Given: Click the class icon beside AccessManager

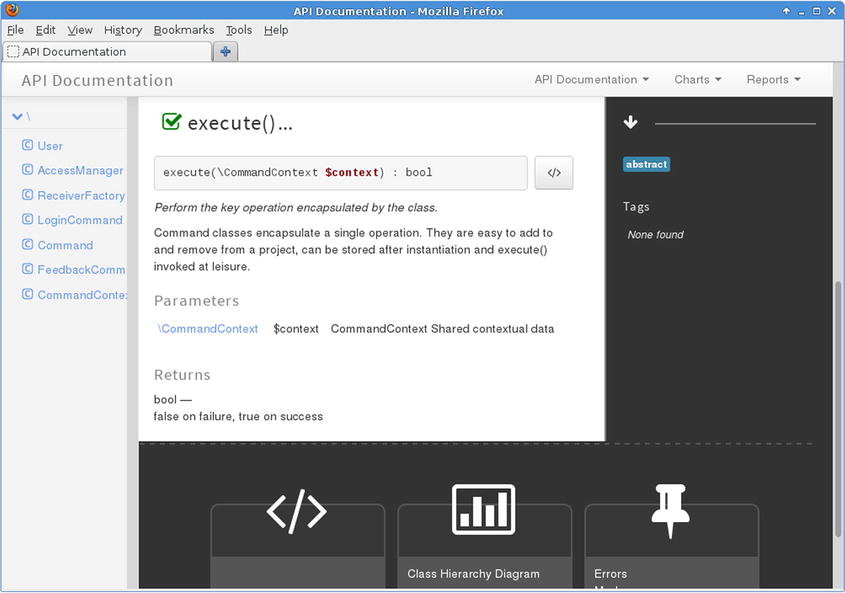Looking at the screenshot, I should pyautogui.click(x=27, y=170).
